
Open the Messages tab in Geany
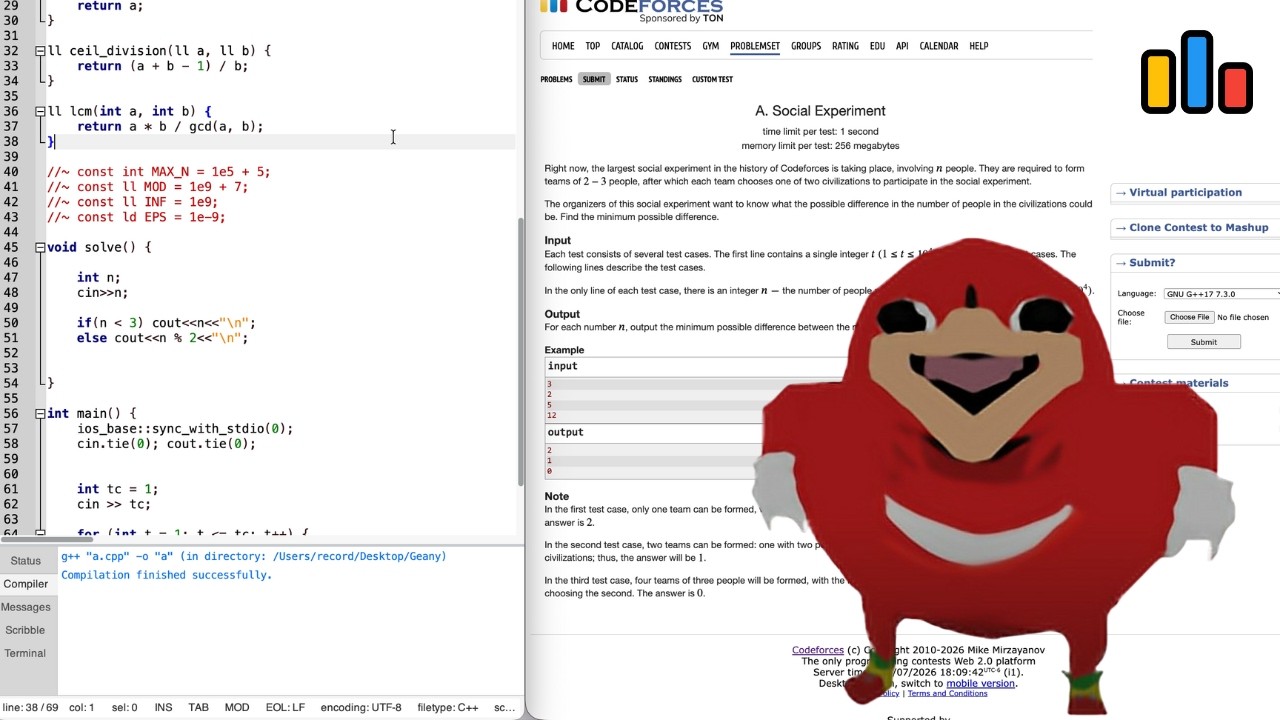tap(26, 607)
